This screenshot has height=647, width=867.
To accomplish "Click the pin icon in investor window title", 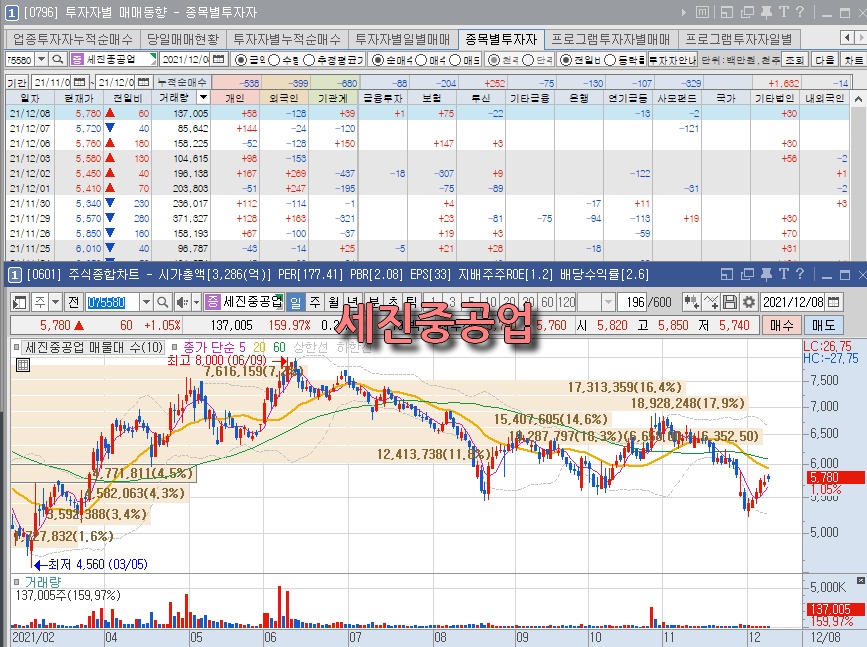I will pos(766,12).
